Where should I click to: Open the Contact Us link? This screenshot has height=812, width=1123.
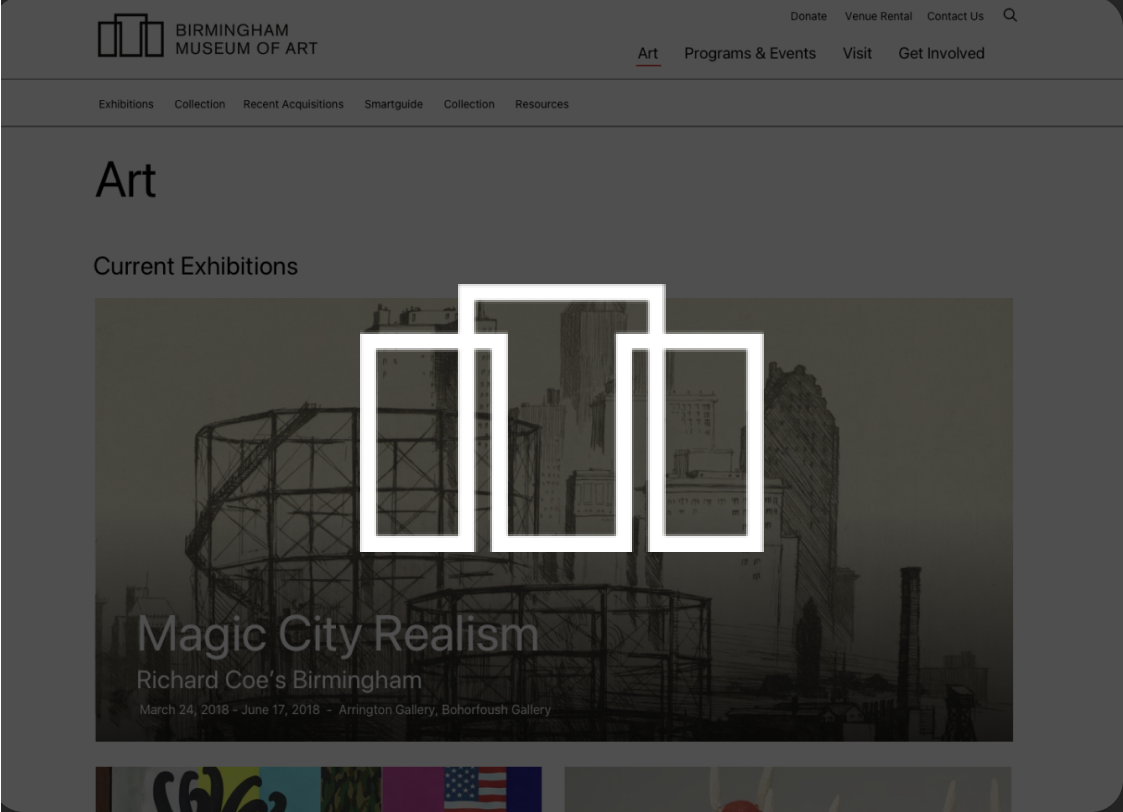coord(955,16)
